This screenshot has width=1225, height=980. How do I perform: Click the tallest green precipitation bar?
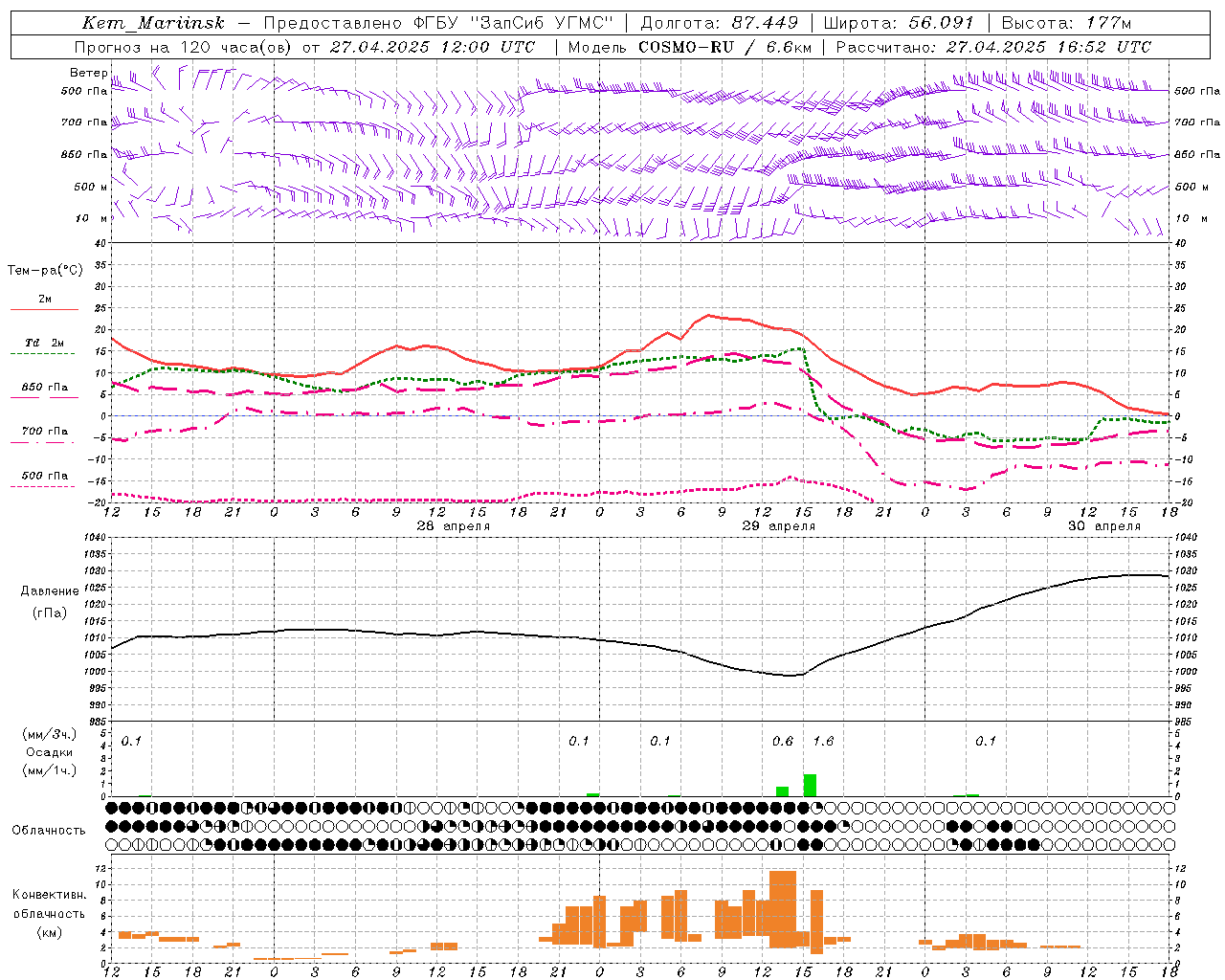click(810, 785)
